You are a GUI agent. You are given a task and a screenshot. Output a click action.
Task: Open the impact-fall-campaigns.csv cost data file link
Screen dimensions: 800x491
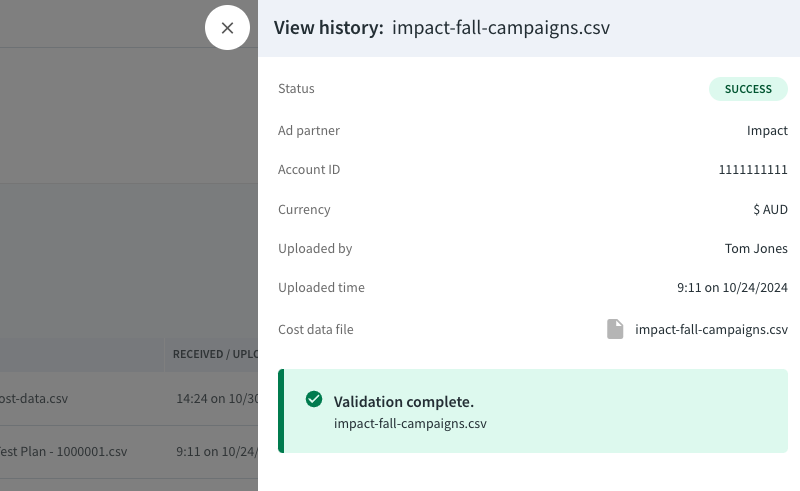(x=711, y=330)
